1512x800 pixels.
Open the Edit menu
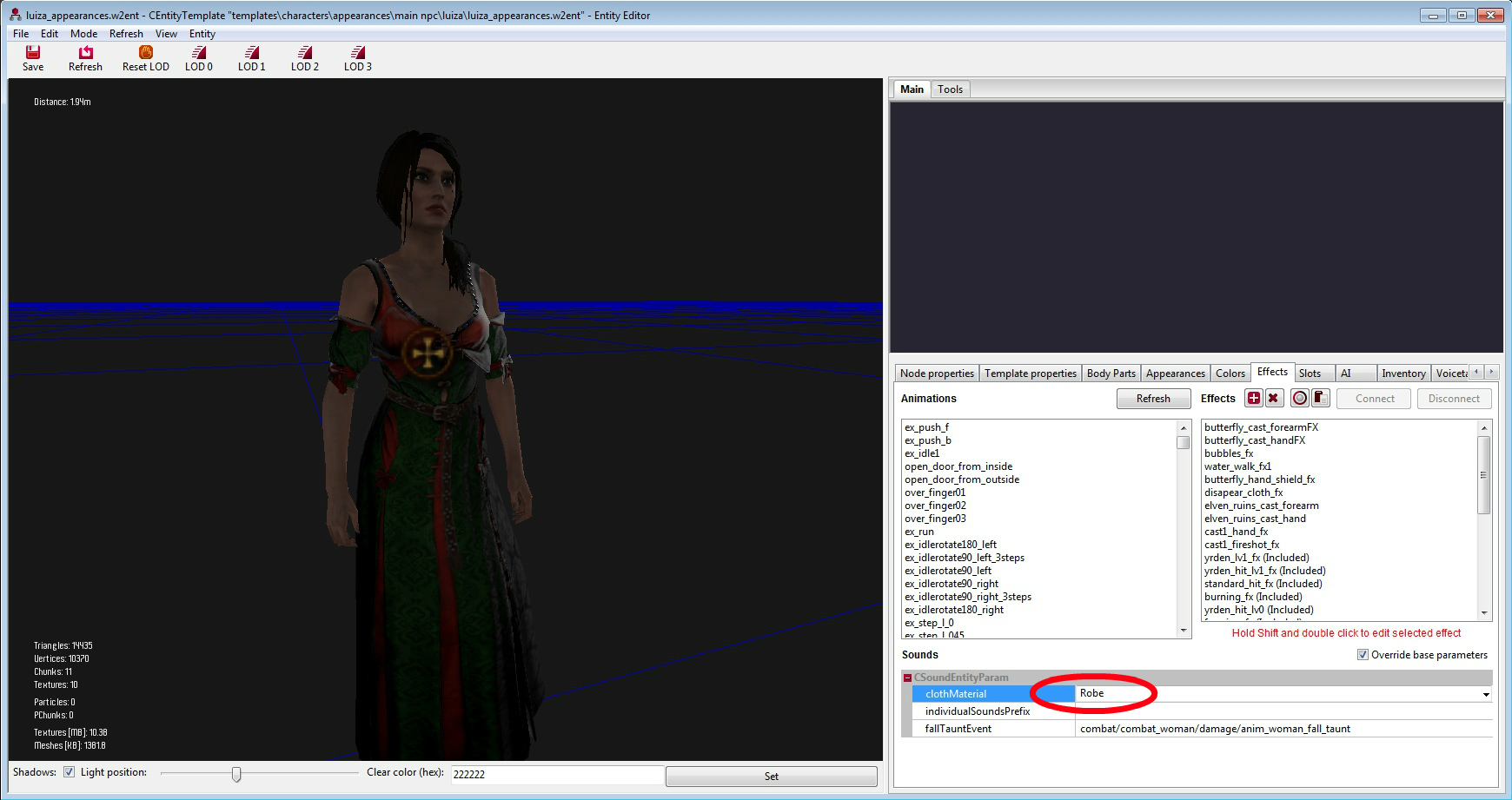point(50,34)
